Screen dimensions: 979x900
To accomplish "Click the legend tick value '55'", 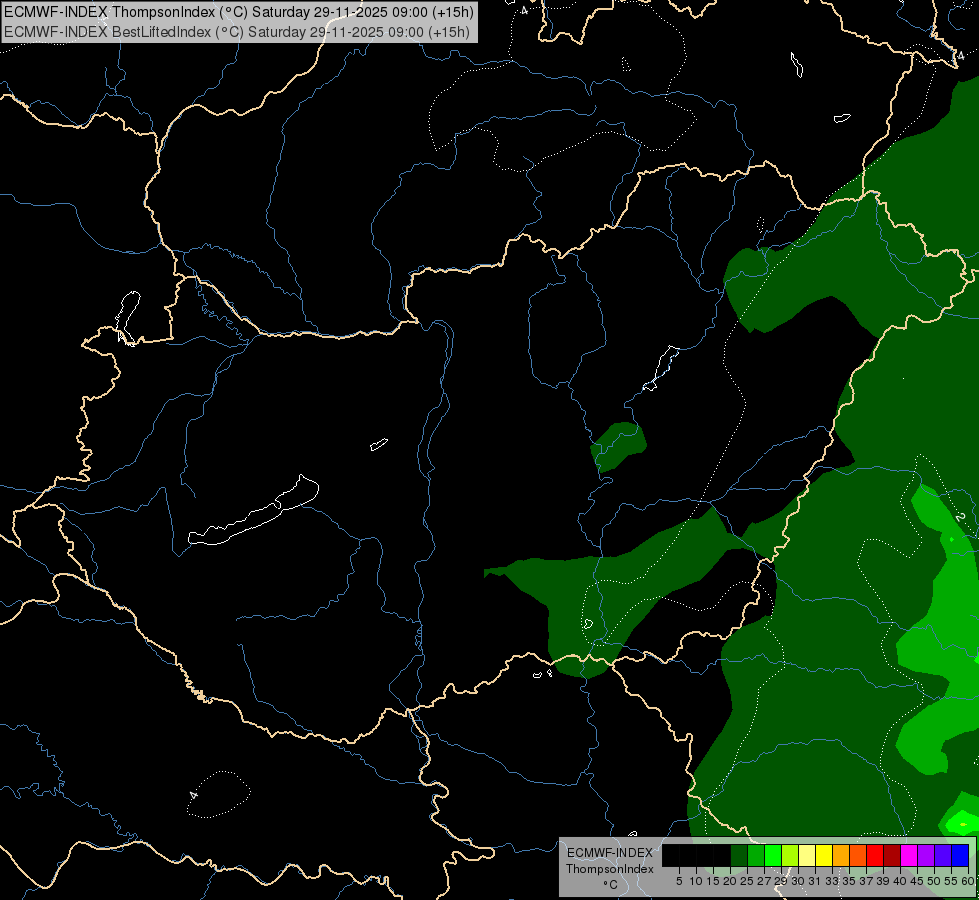I will coord(950,881).
